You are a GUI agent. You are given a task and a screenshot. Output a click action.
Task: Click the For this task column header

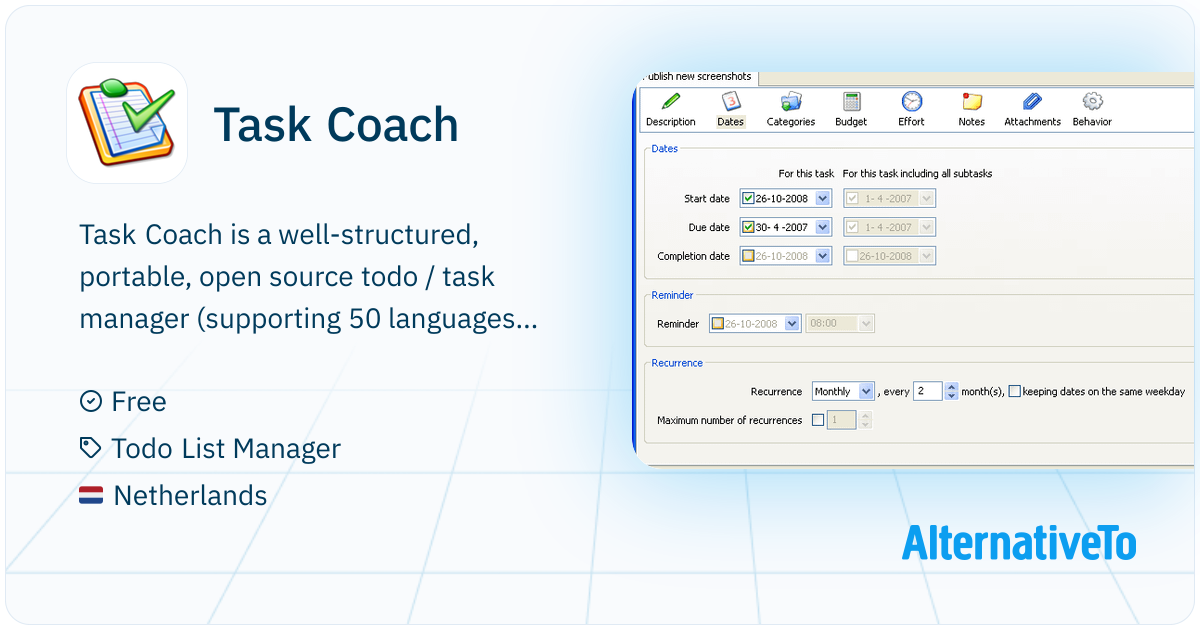coord(806,173)
